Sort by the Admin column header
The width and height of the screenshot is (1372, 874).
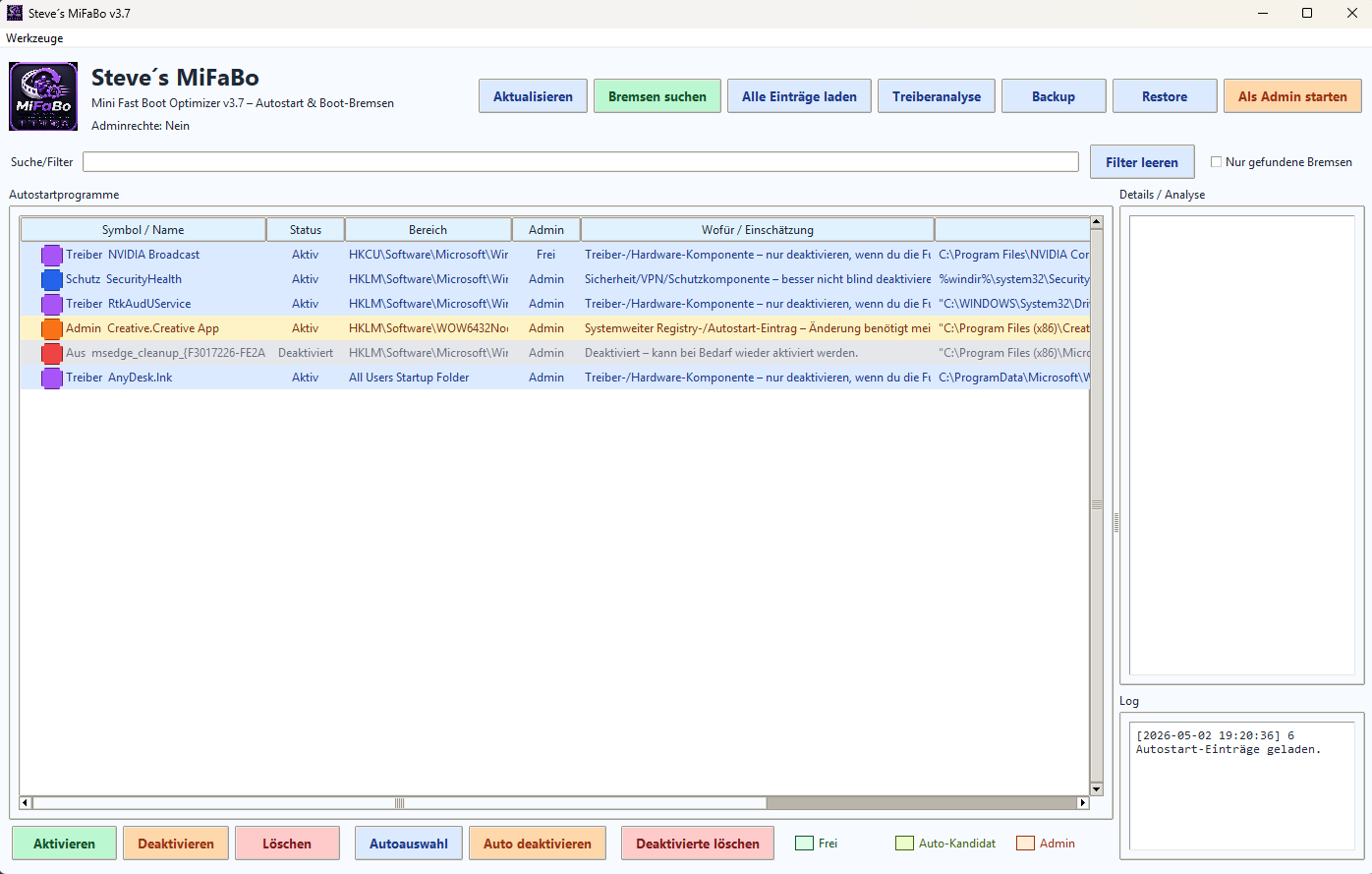pos(546,230)
